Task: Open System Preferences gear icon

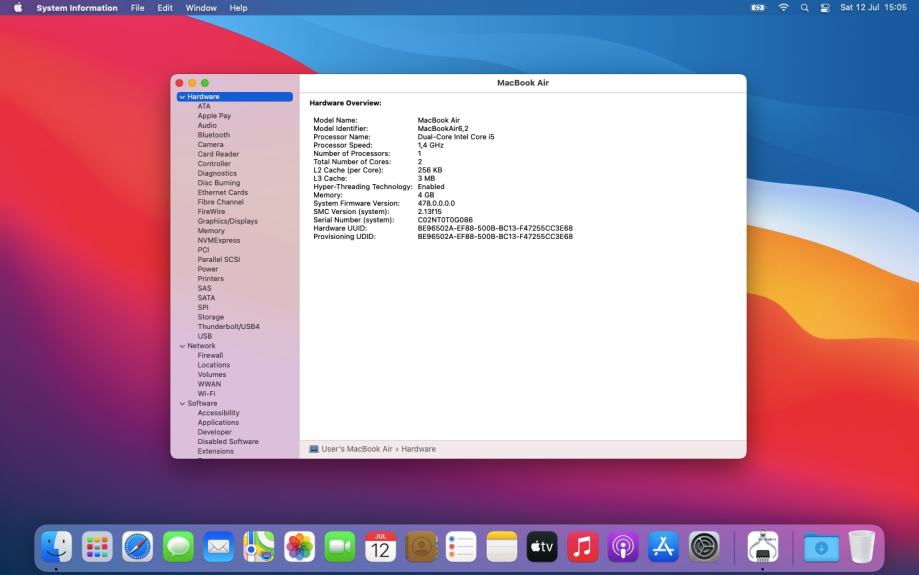Action: coord(704,547)
